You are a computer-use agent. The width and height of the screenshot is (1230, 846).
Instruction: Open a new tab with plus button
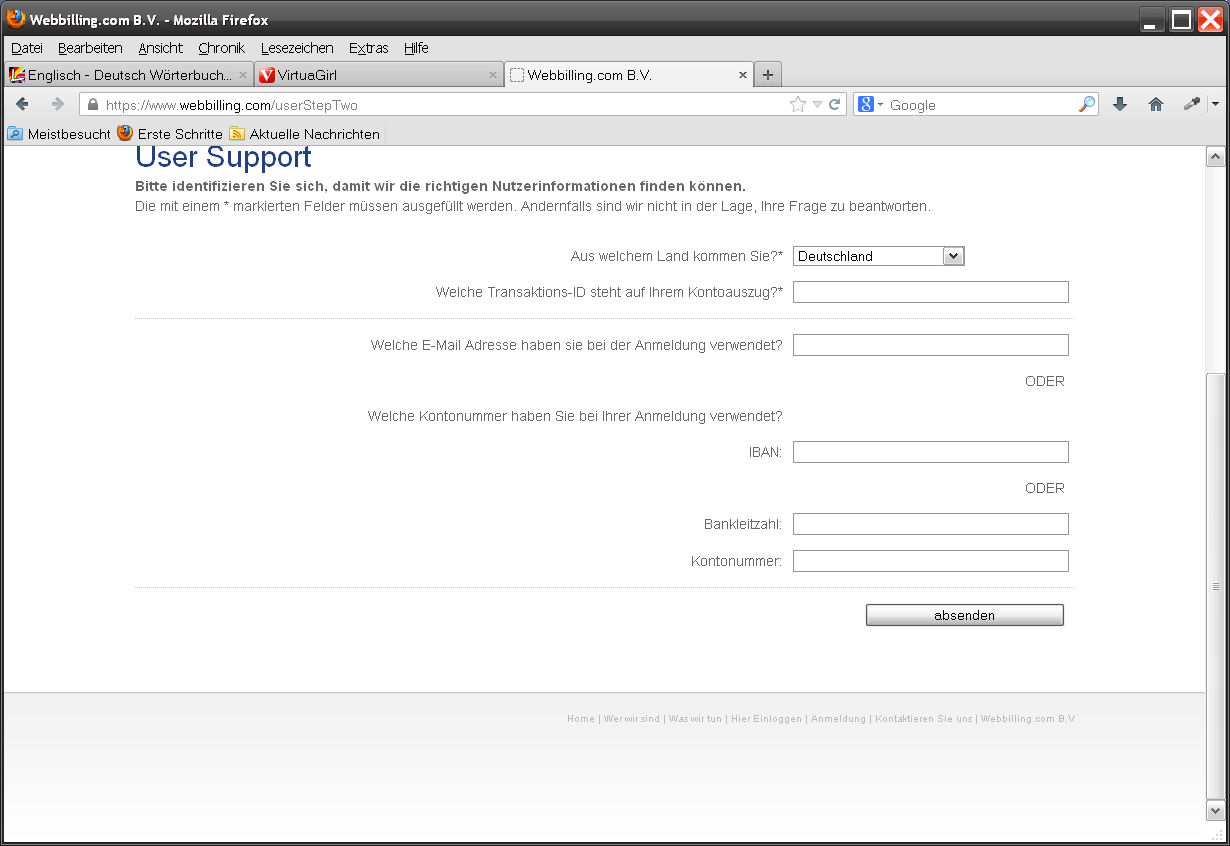(x=767, y=75)
